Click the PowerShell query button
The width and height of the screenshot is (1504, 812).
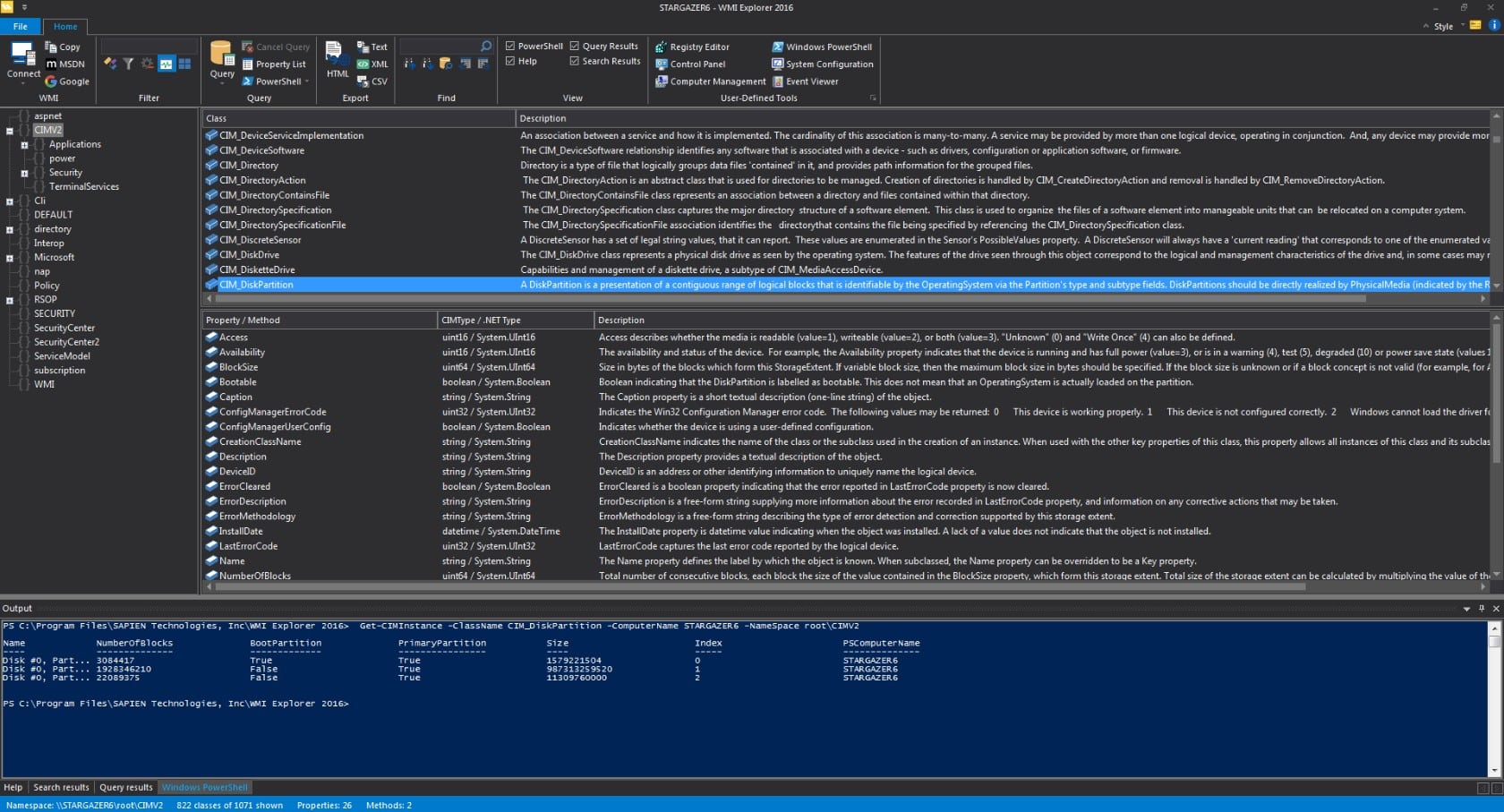point(272,81)
